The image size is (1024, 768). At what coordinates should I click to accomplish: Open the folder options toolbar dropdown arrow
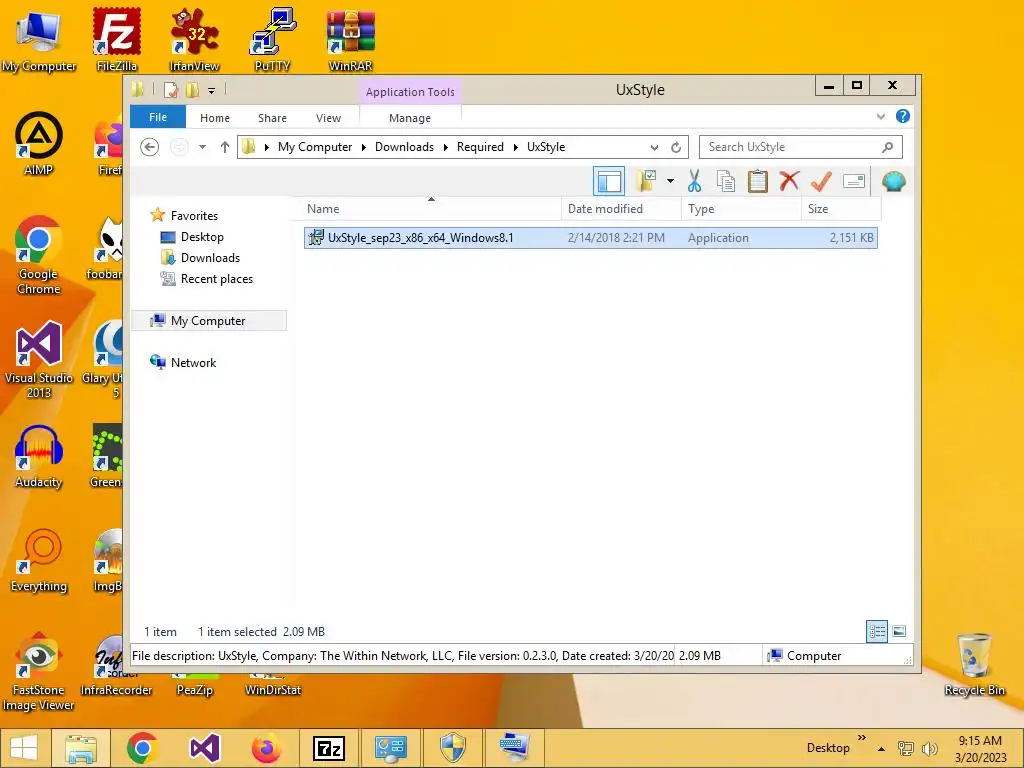tap(670, 181)
